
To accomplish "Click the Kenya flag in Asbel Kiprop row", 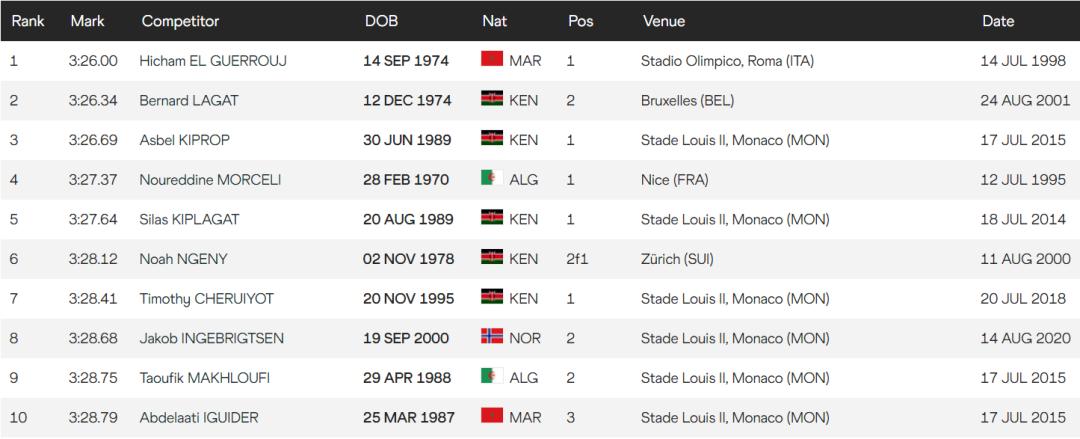I will tap(492, 138).
